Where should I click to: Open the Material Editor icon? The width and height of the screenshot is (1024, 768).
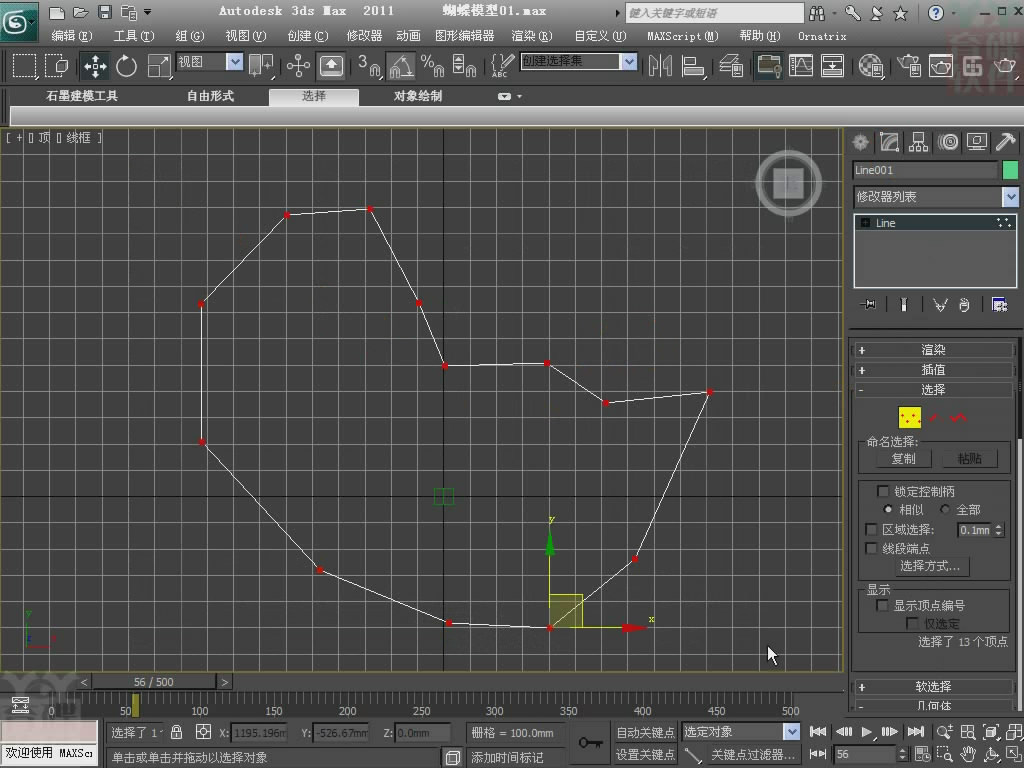[x=871, y=65]
